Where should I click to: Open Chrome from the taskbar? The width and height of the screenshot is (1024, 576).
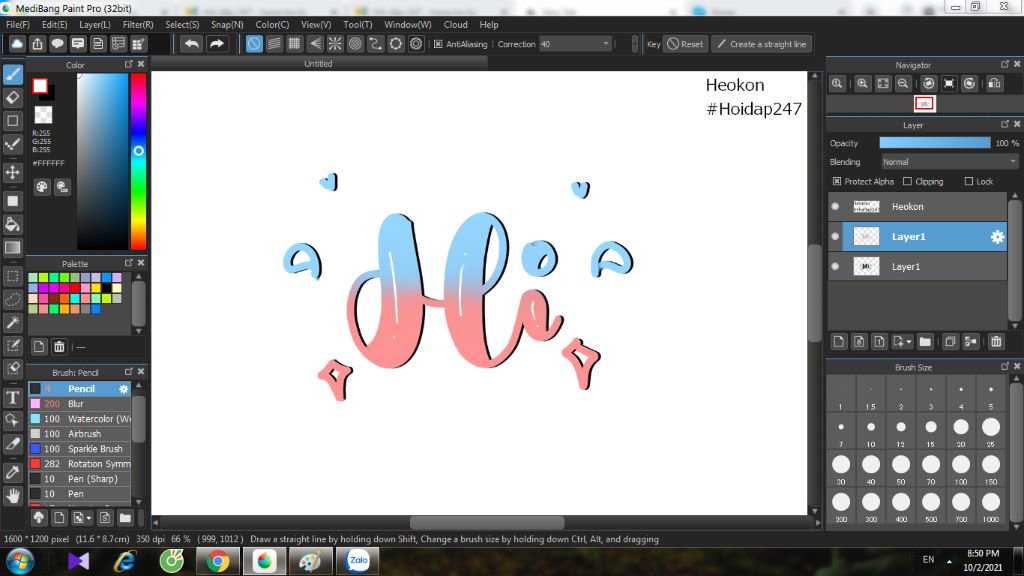pyautogui.click(x=218, y=562)
